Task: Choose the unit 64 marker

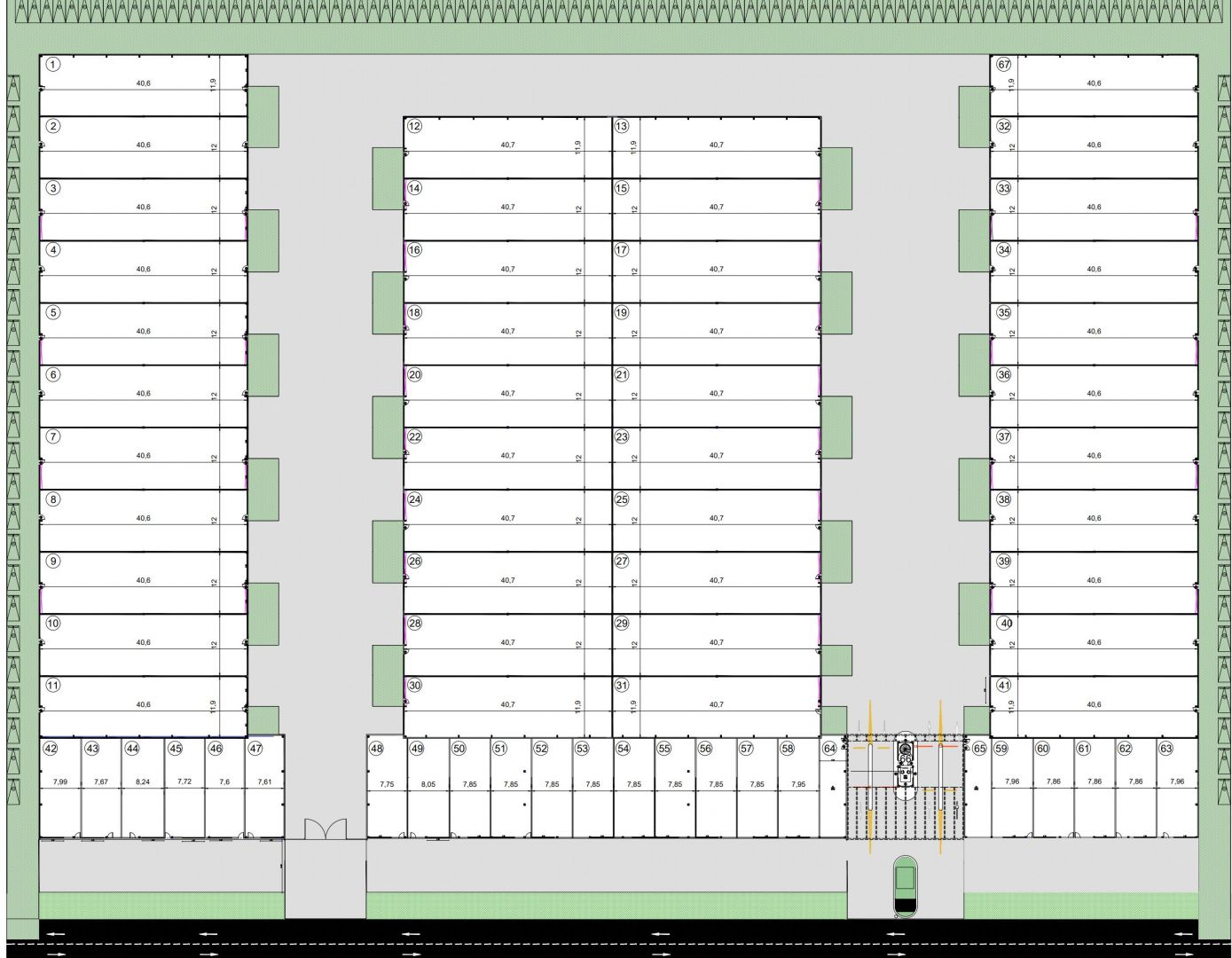Action: 829,749
